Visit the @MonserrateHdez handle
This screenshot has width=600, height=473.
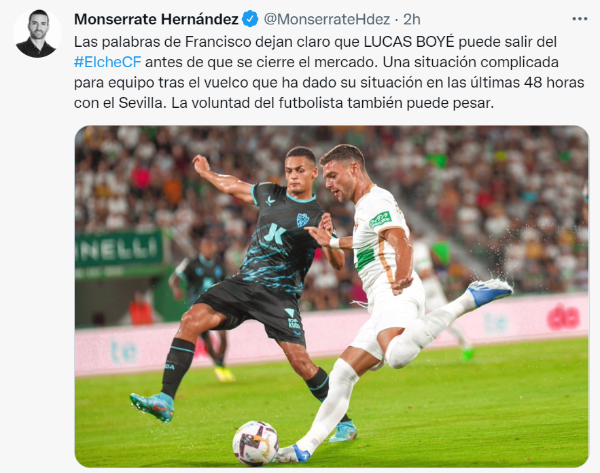327,19
